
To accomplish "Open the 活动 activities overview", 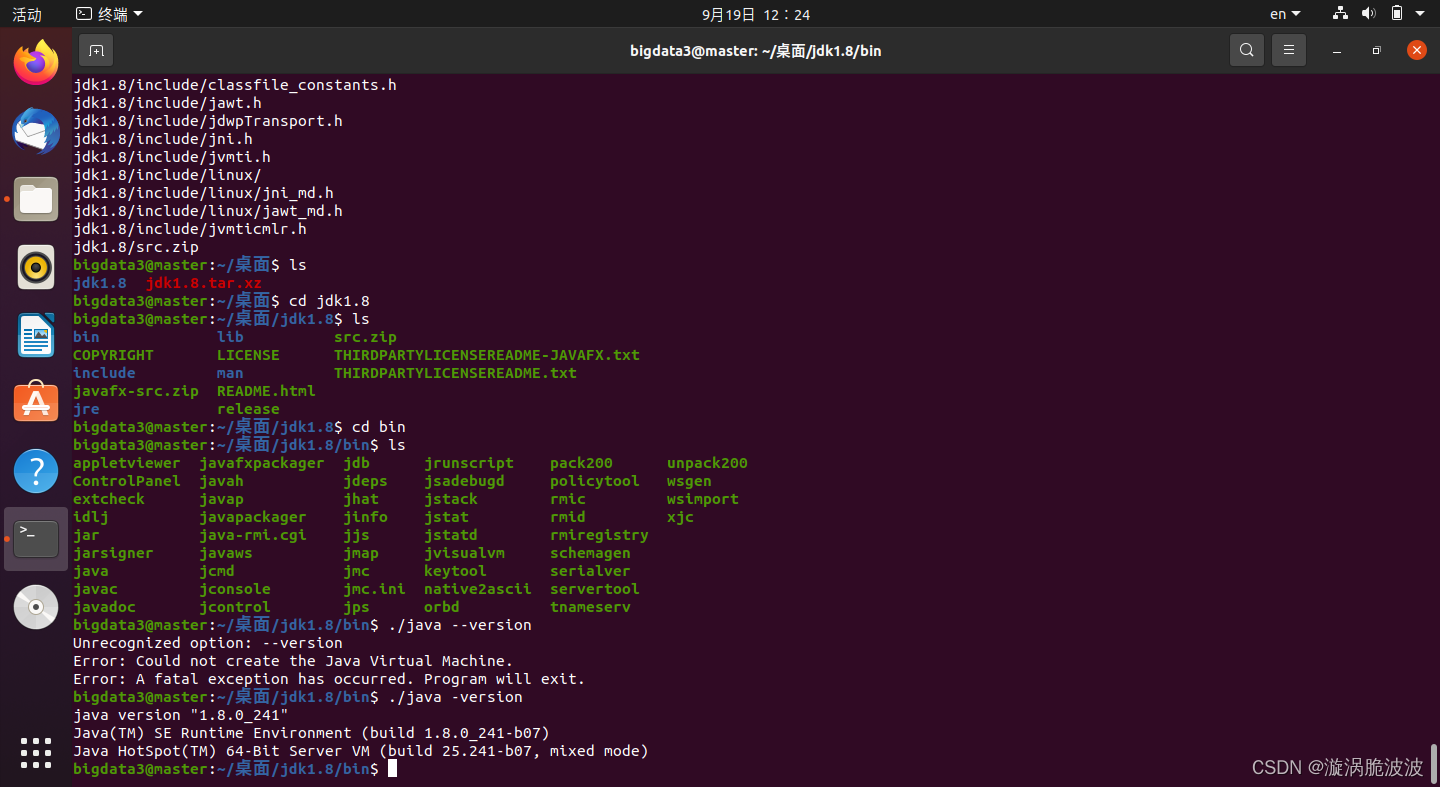I will point(27,14).
